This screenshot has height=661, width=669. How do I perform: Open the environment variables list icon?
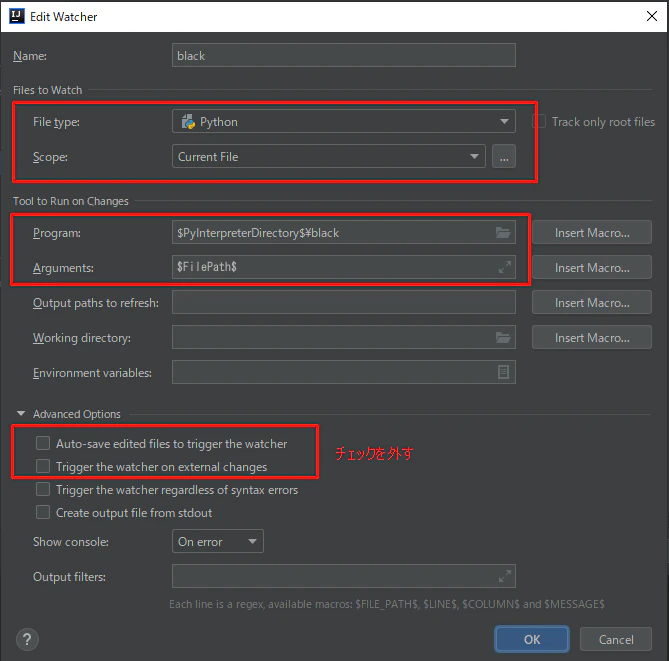(x=503, y=372)
